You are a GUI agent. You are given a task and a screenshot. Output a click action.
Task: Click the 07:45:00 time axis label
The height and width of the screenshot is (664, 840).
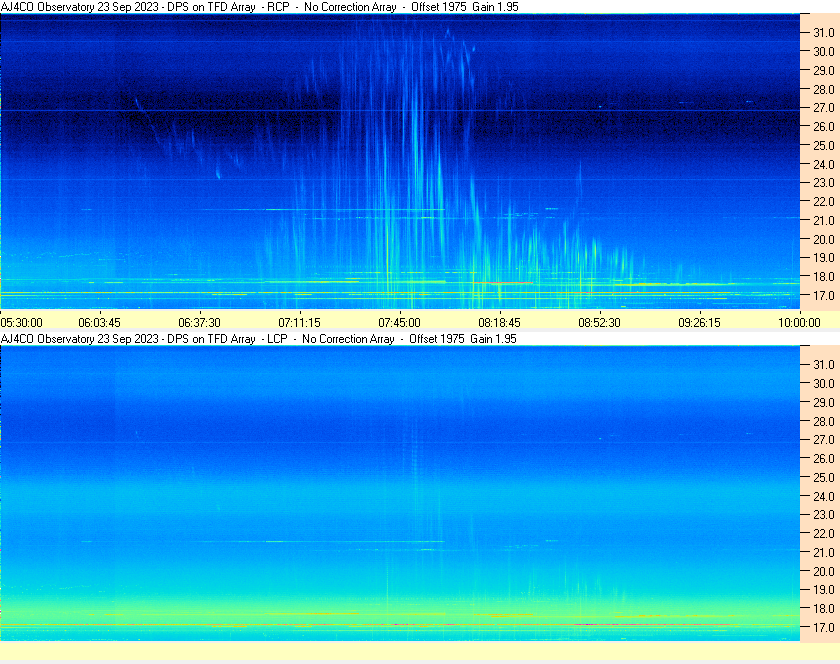[399, 323]
